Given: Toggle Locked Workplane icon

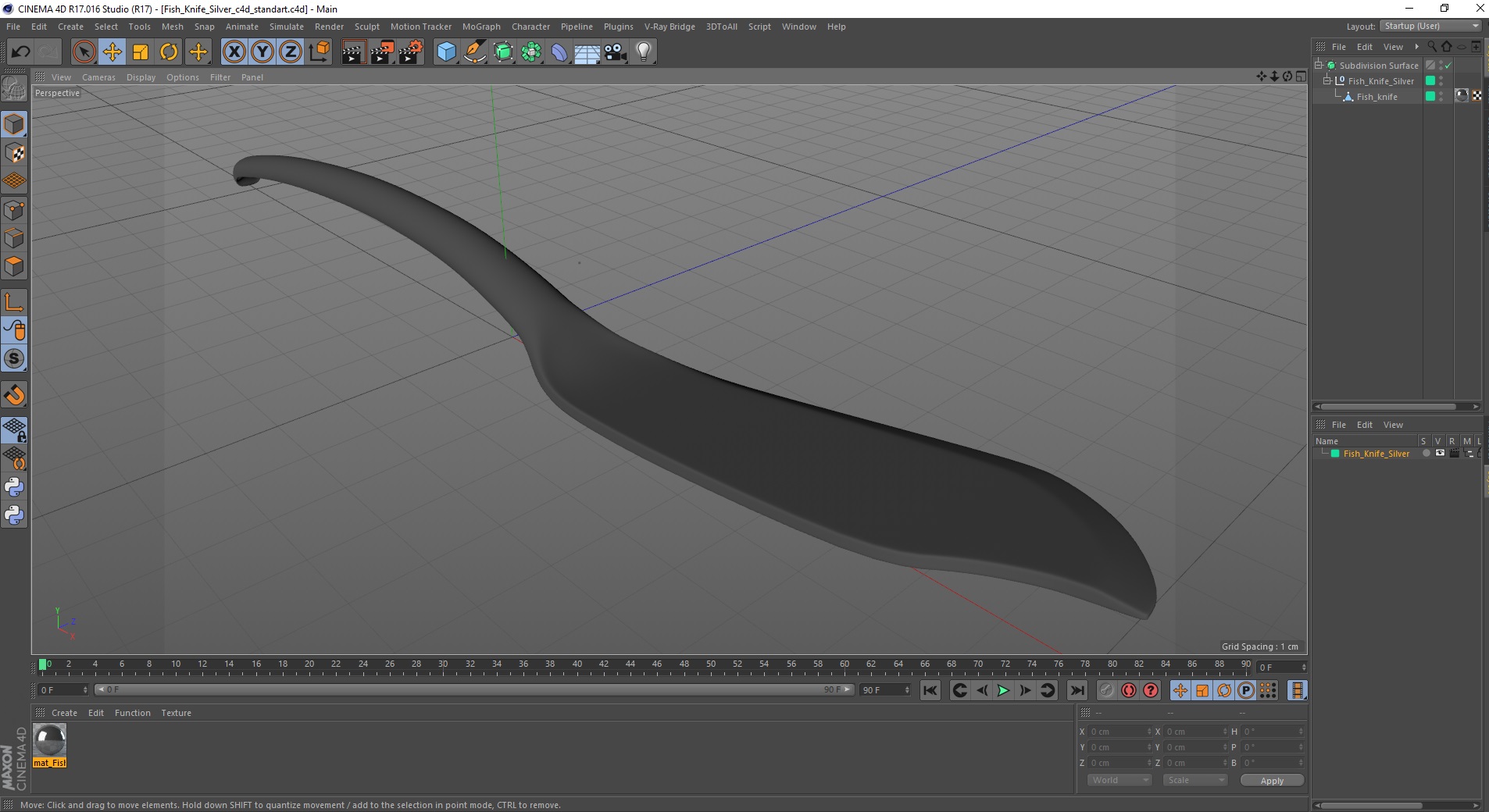Looking at the screenshot, I should (x=14, y=429).
